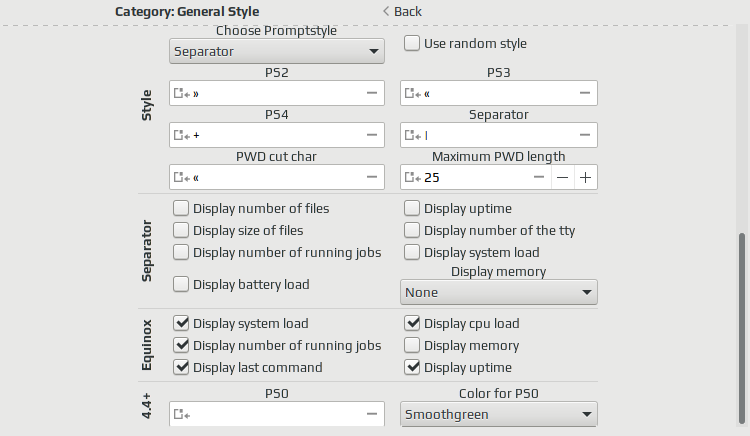This screenshot has width=750, height=436.
Task: Click inside the PS2 text field
Action: (x=277, y=93)
